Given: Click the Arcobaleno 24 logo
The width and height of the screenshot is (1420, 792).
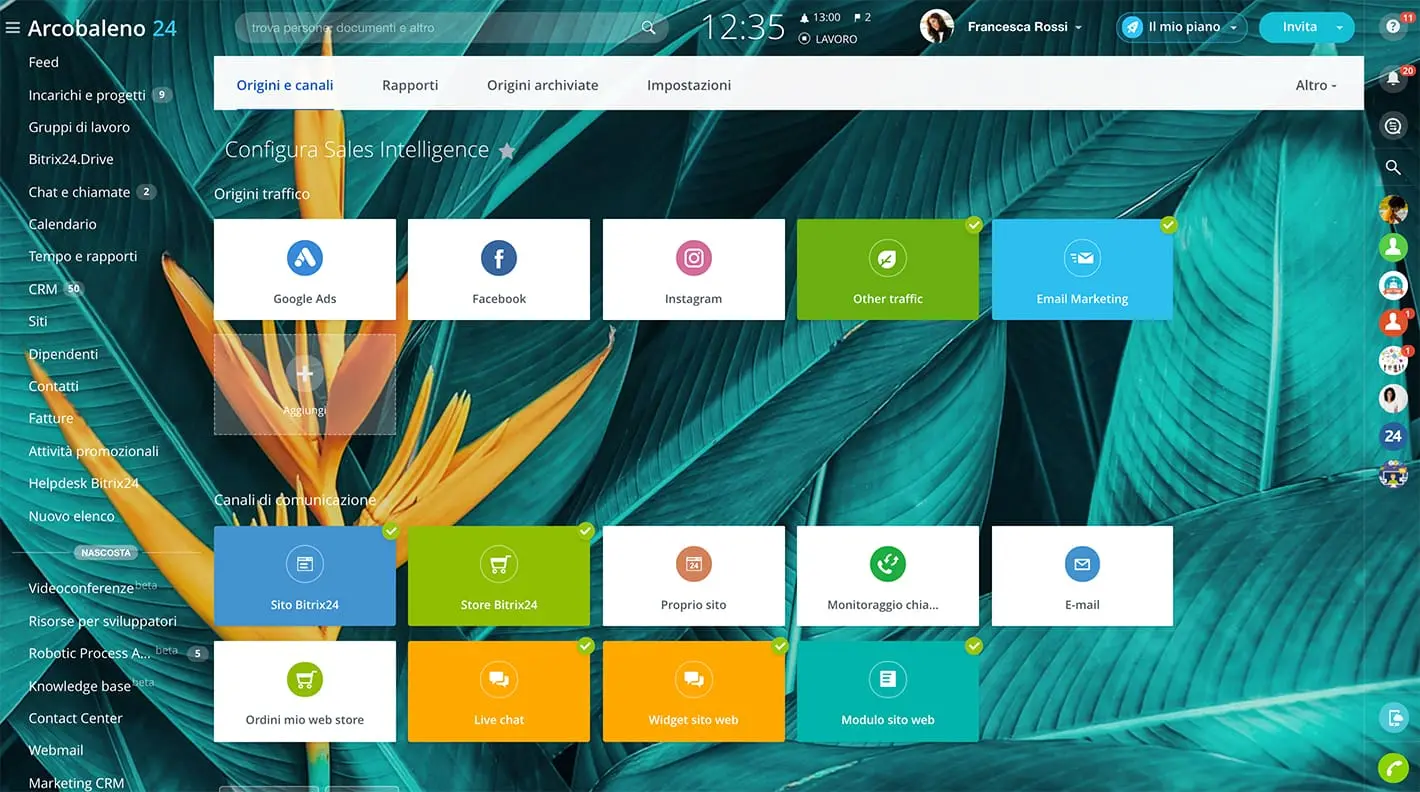Looking at the screenshot, I should (102, 28).
